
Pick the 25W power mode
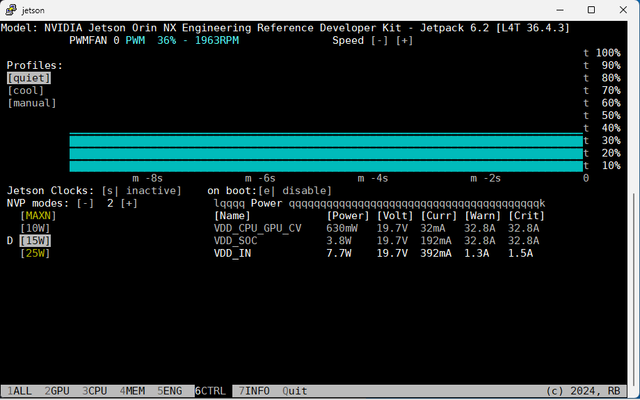click(36, 253)
